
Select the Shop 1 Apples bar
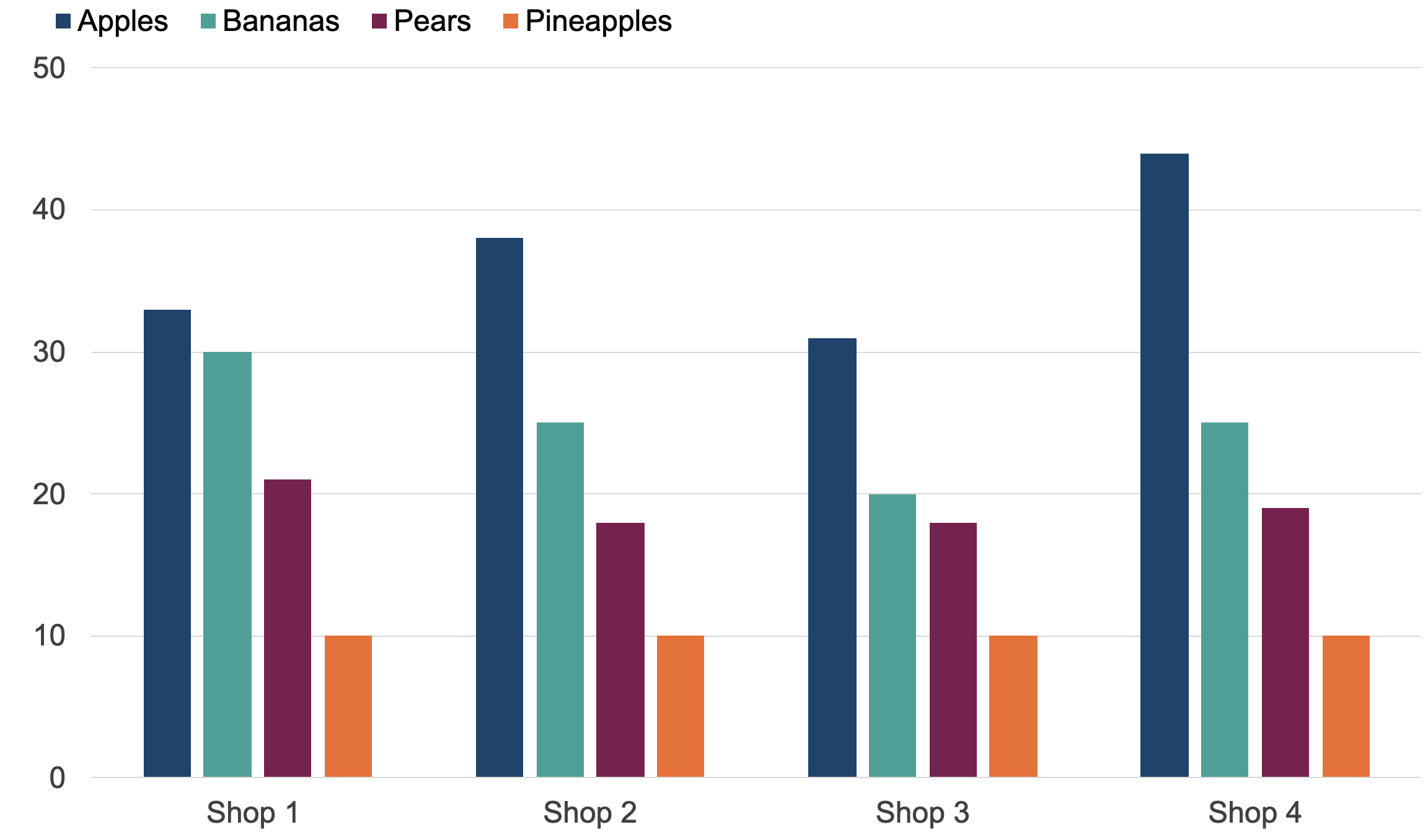coord(167,543)
